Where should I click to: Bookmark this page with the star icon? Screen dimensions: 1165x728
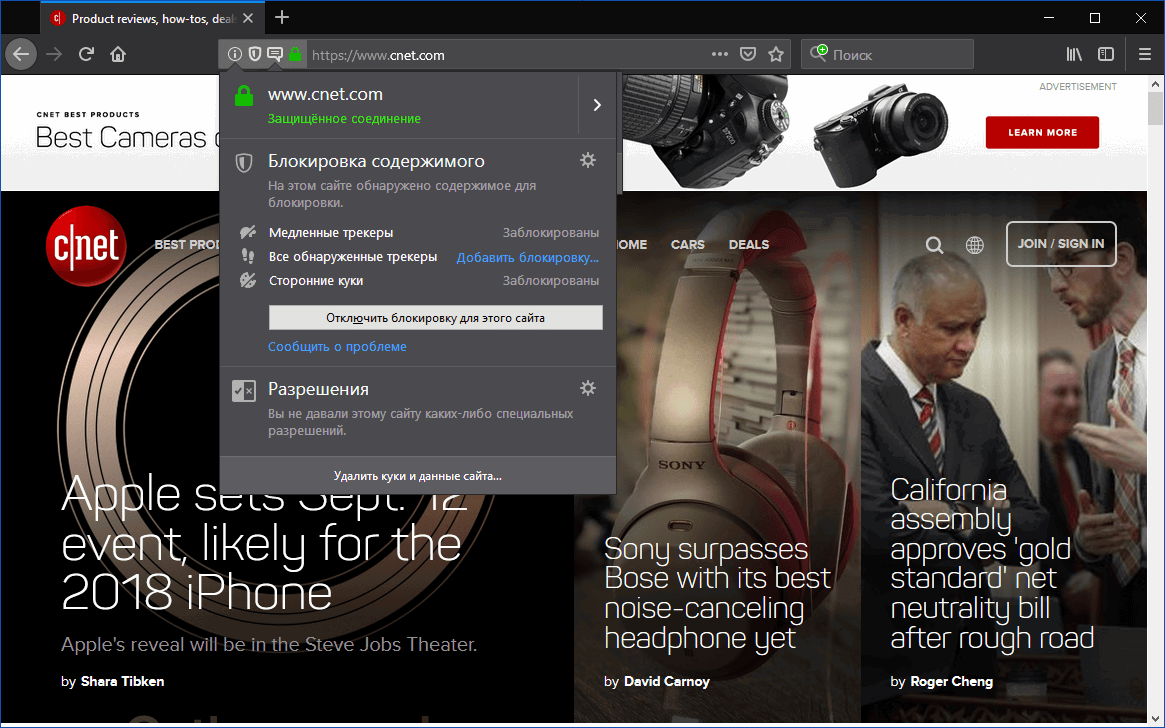click(776, 54)
